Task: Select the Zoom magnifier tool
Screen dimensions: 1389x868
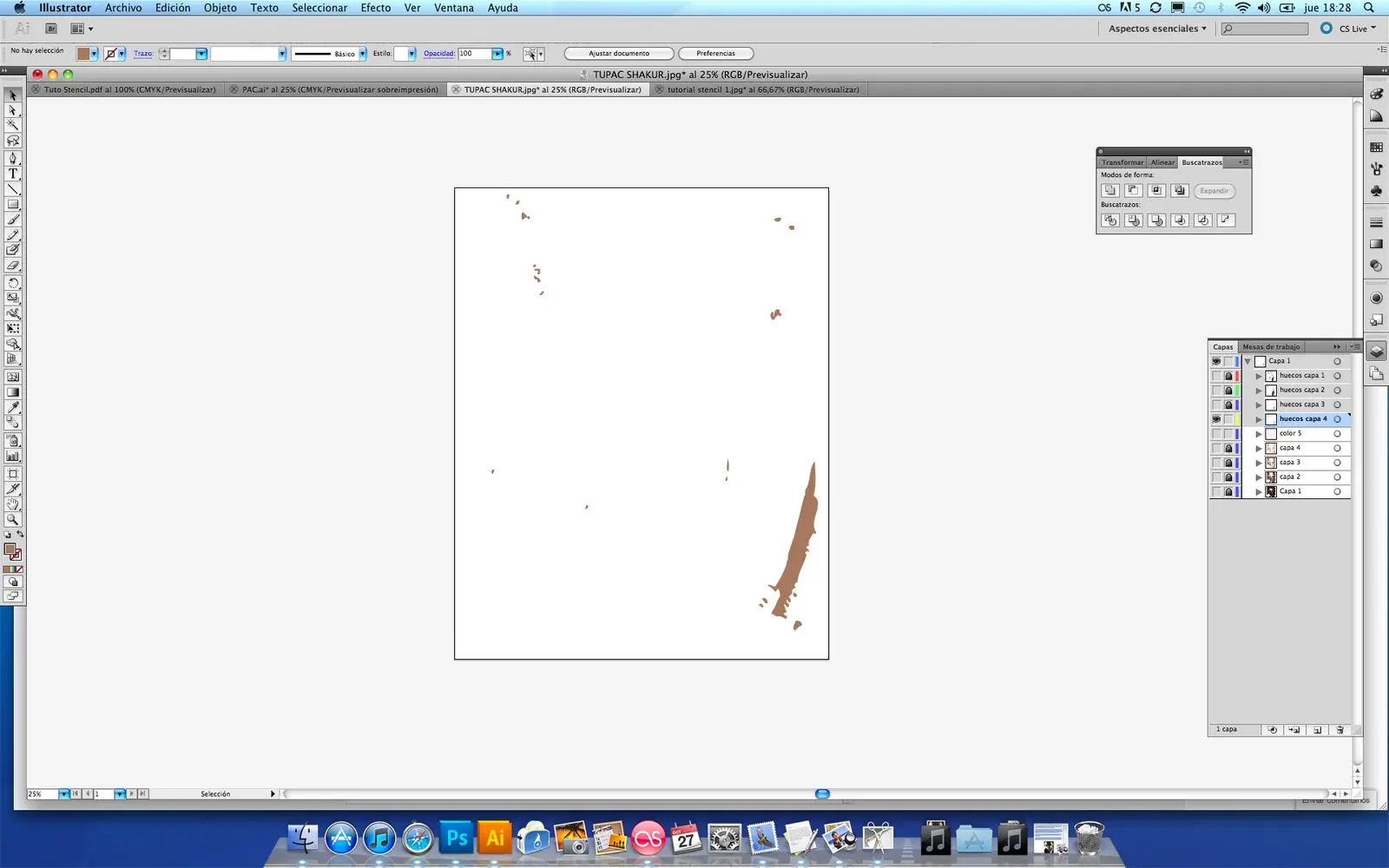Action: tap(13, 520)
